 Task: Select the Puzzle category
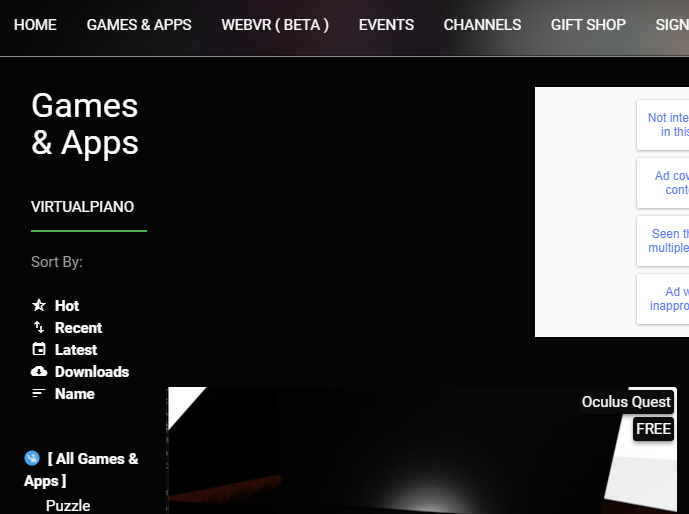(x=68, y=506)
